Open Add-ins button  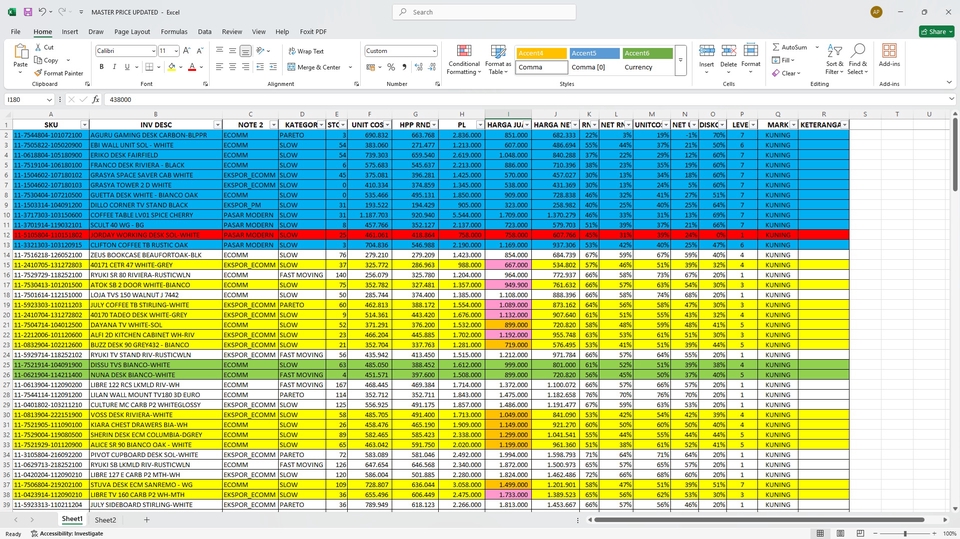(889, 56)
